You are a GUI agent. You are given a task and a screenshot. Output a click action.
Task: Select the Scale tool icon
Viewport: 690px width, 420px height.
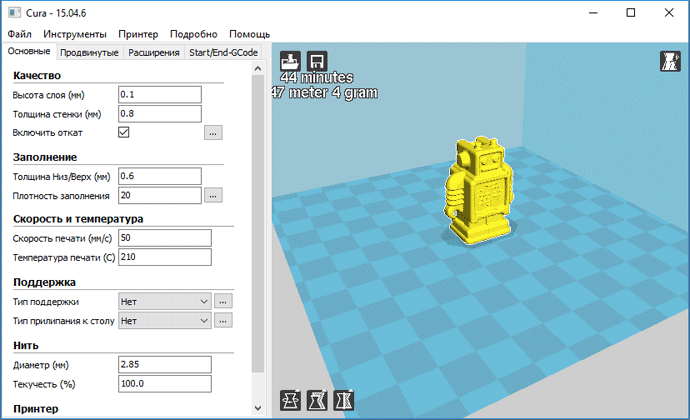(x=317, y=400)
